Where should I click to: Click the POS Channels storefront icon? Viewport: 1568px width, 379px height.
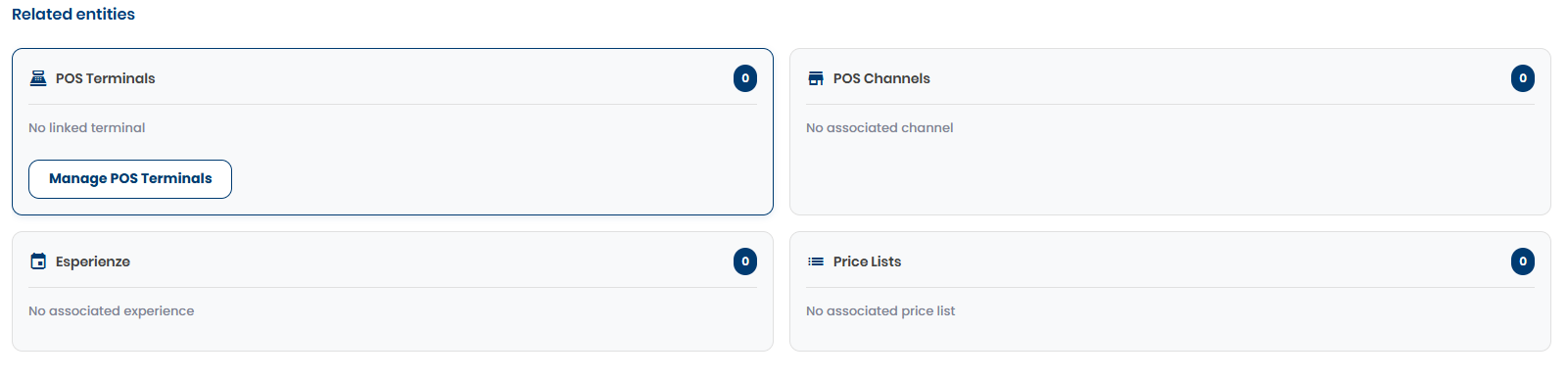[x=816, y=78]
